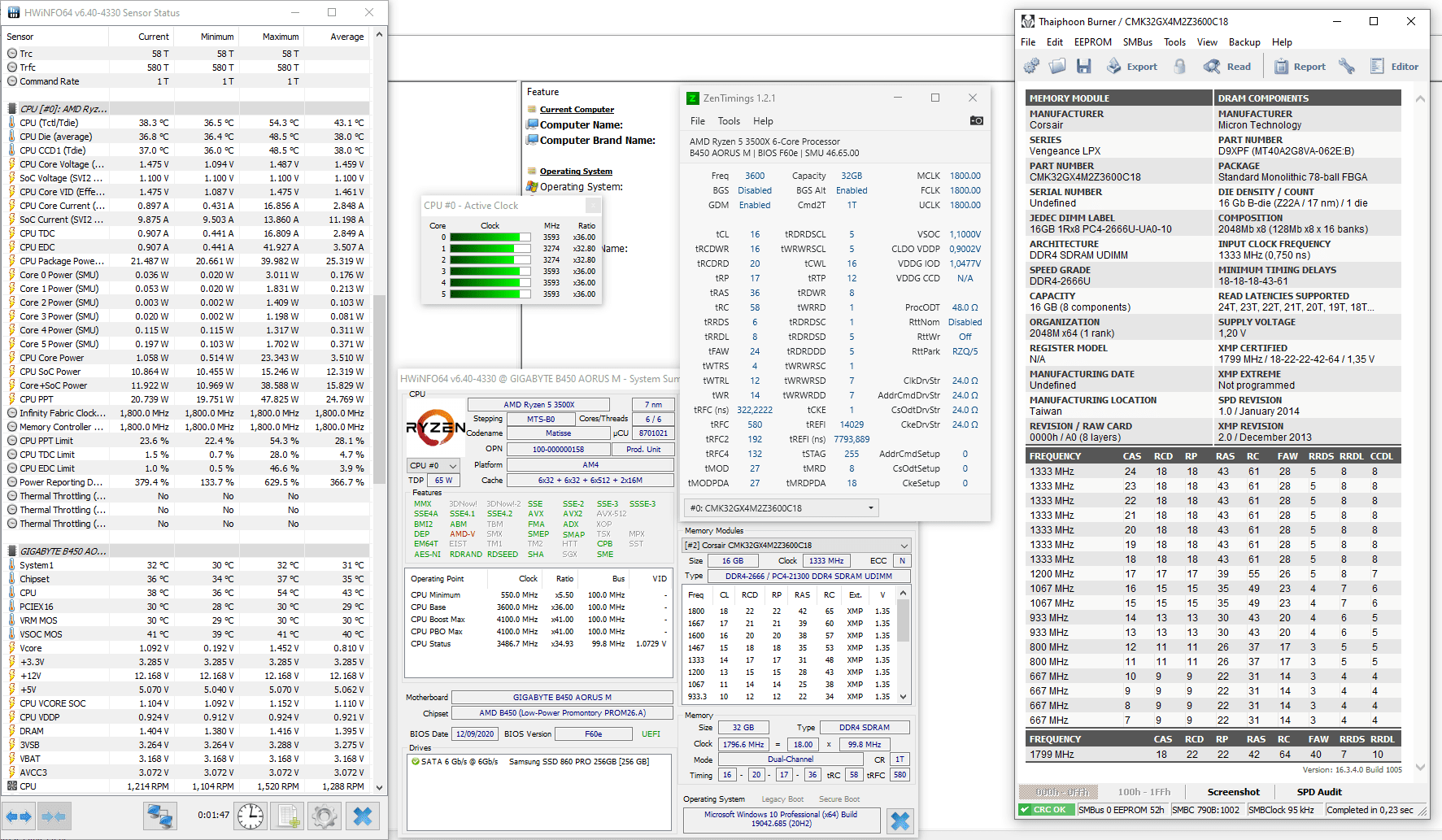This screenshot has height=840, width=1442.
Task: Open Tools menu in ZenTimings
Action: [729, 121]
